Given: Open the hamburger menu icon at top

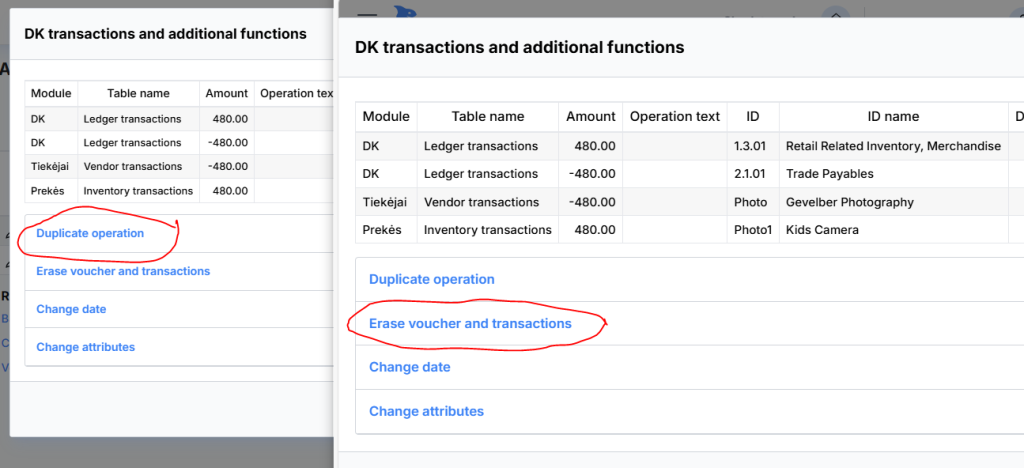Looking at the screenshot, I should tap(367, 12).
